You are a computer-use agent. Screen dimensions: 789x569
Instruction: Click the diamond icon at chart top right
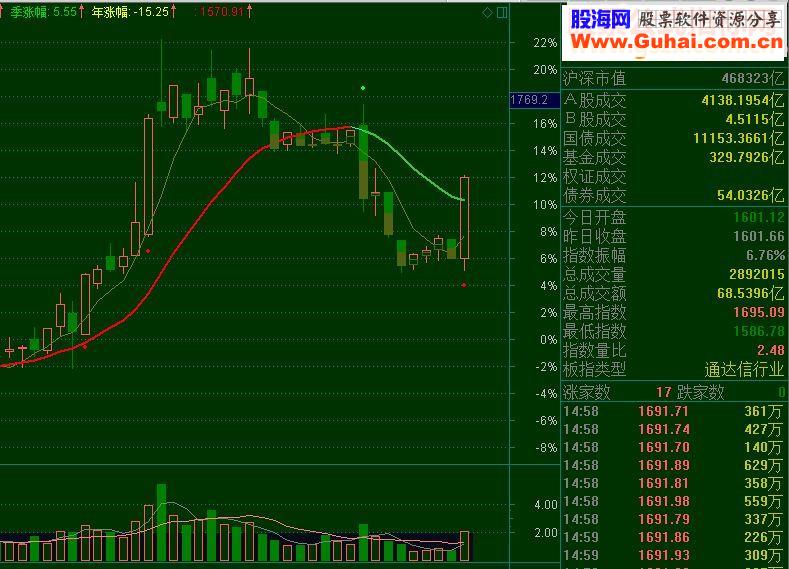(487, 13)
